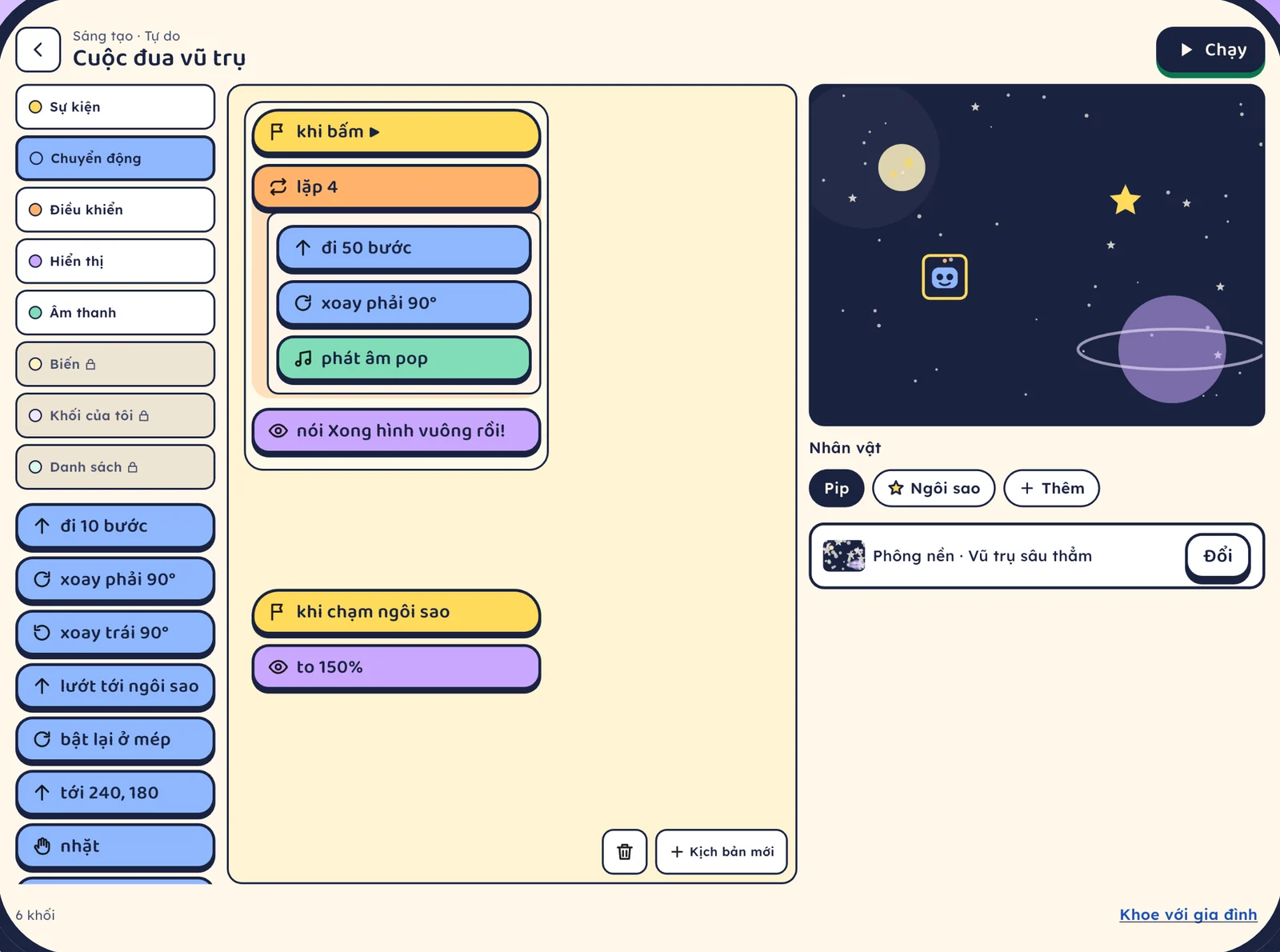Click locked 'Khối của tôi' category
Image resolution: width=1280 pixels, height=952 pixels.
click(115, 415)
